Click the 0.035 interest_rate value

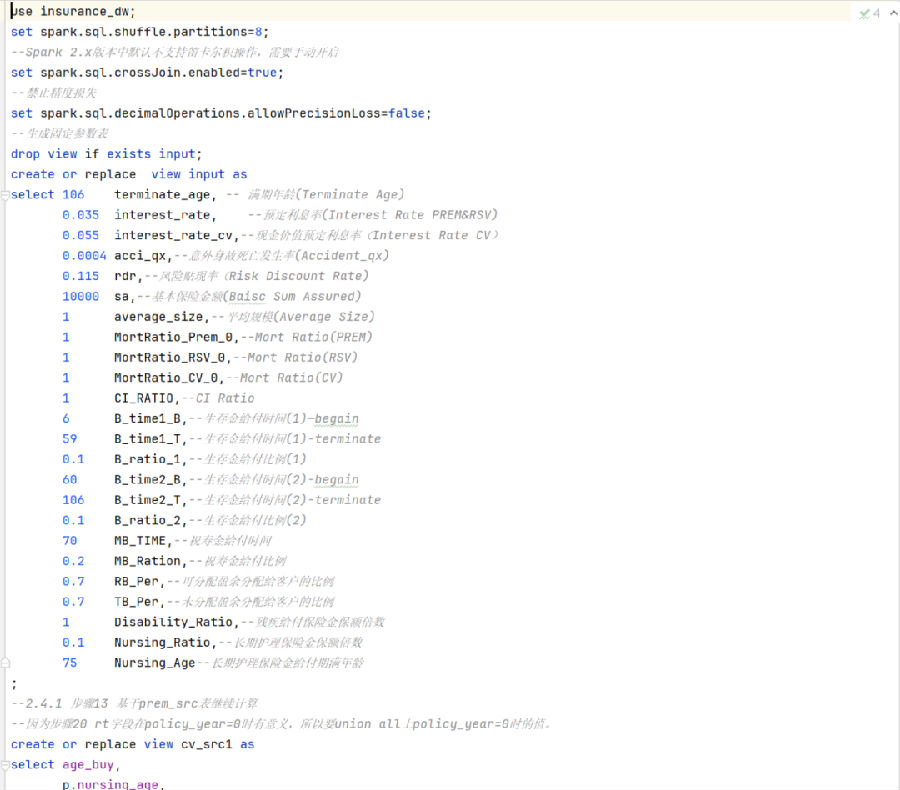[x=80, y=215]
